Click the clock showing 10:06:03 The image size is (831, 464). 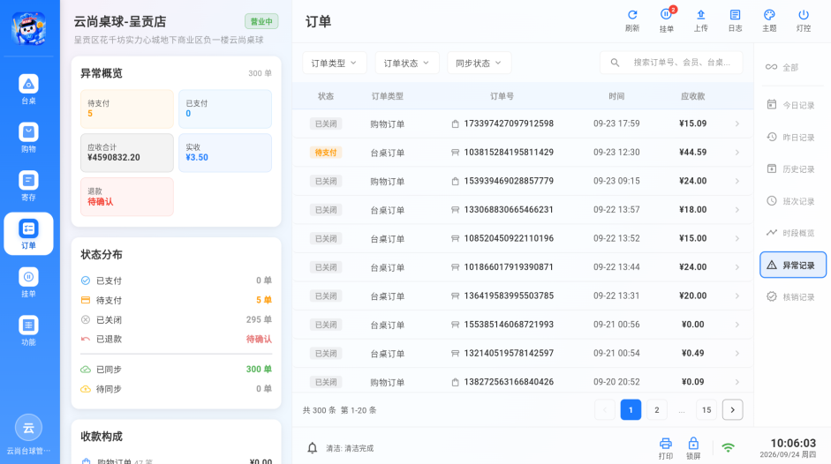click(793, 443)
